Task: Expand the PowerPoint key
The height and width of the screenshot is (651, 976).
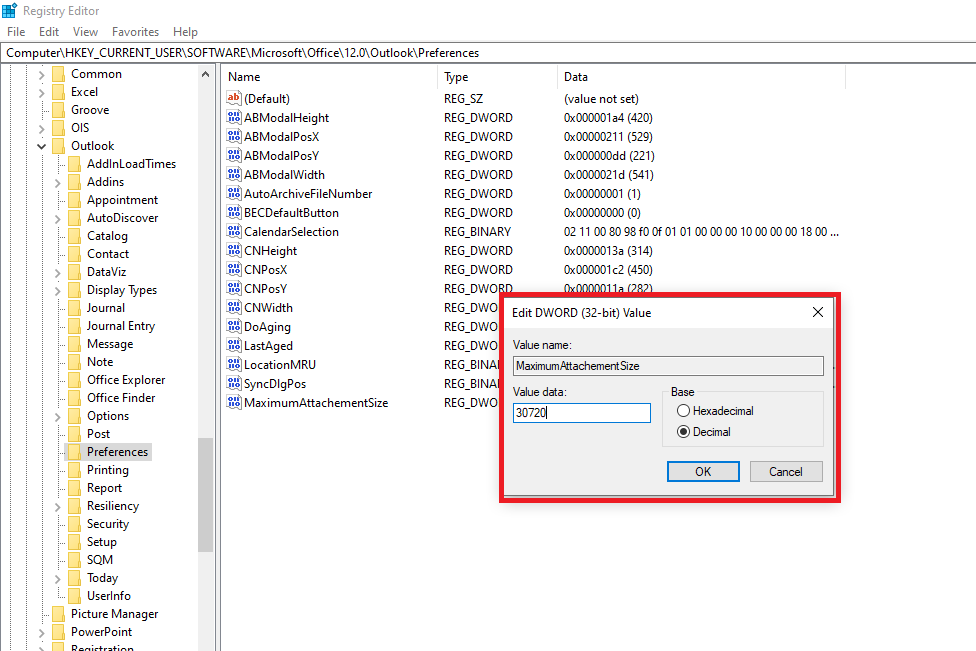Action: coord(42,632)
